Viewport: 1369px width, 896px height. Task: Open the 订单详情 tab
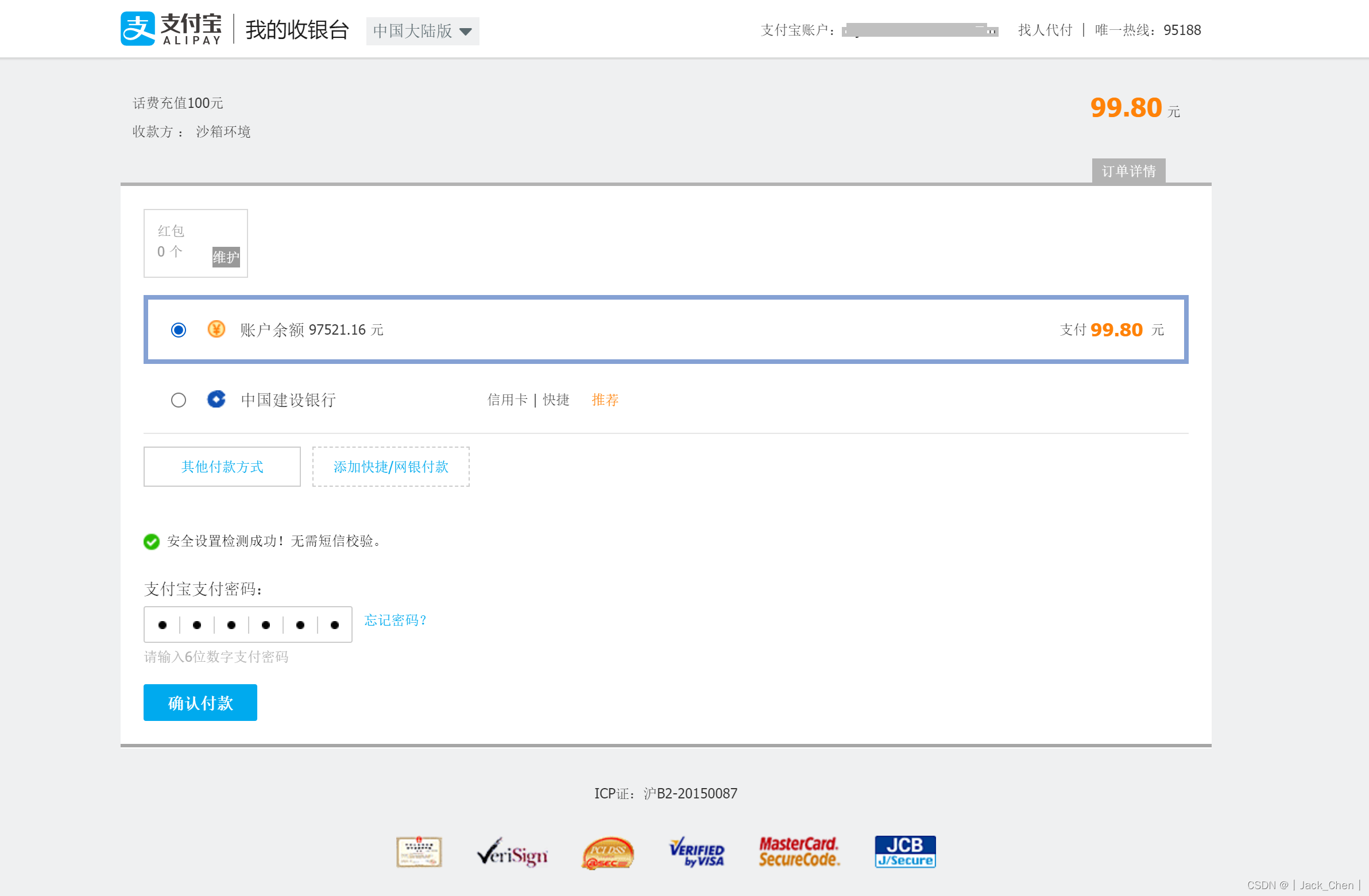click(1128, 171)
